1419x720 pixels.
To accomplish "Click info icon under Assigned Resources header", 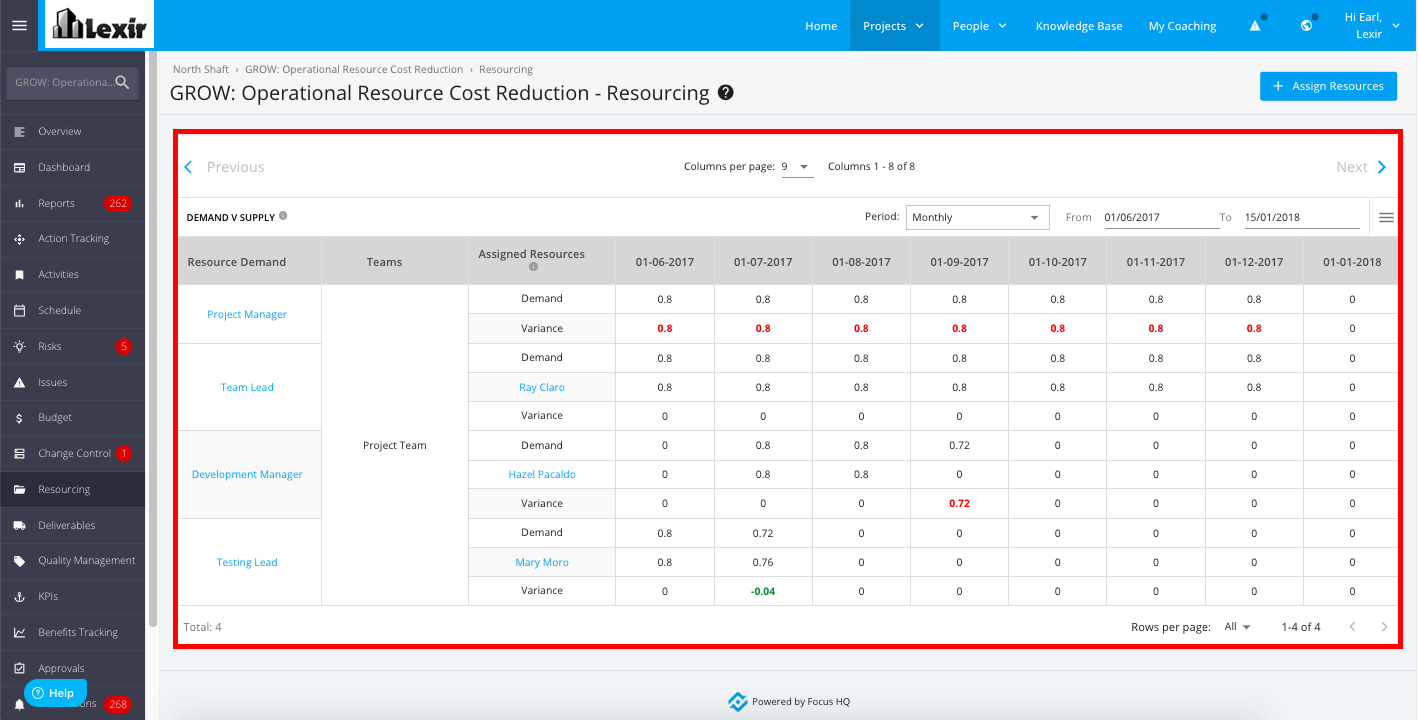I will [x=532, y=267].
